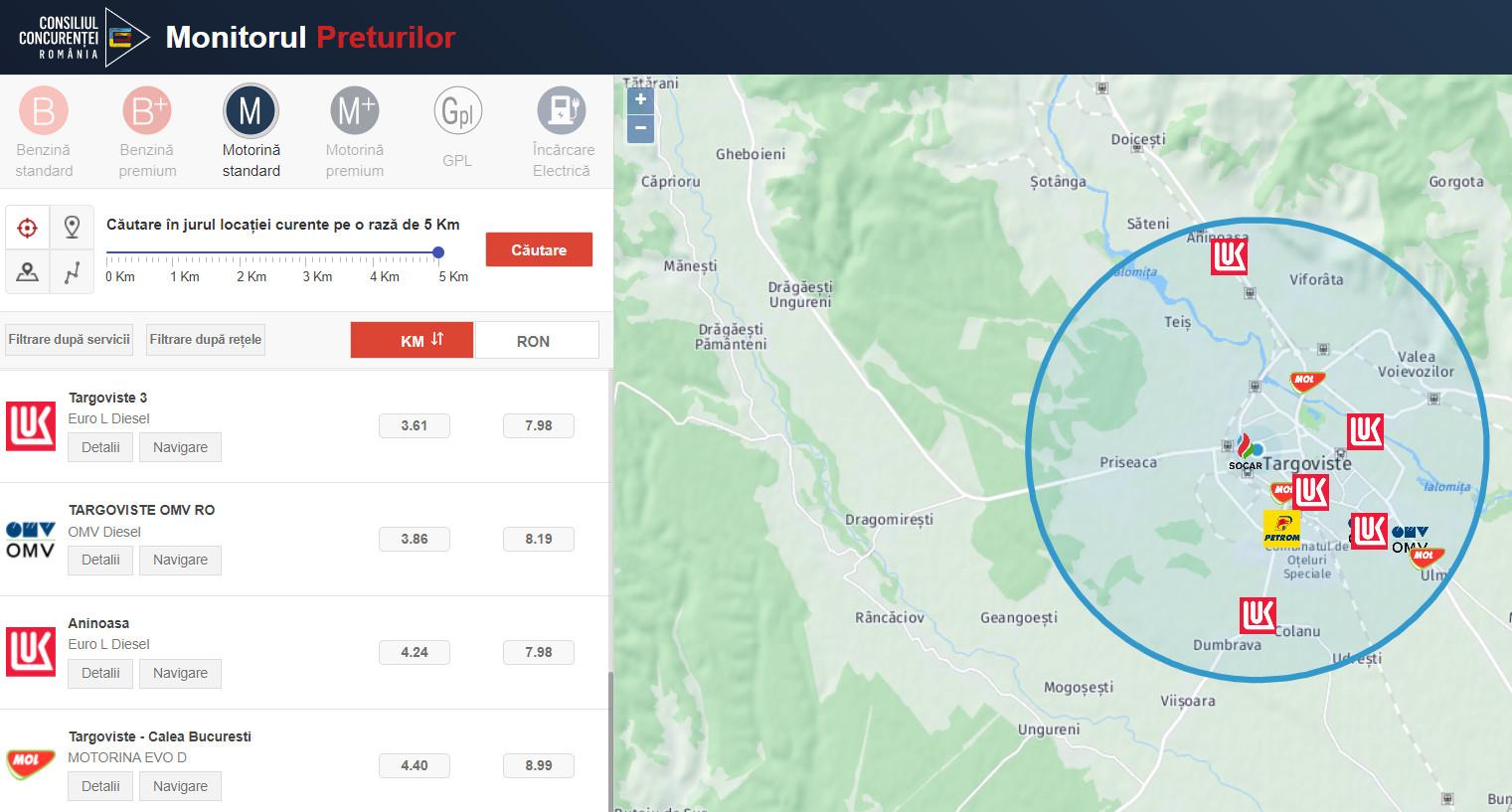
Task: Choose current location search mode crosshair icon
Action: click(x=28, y=228)
